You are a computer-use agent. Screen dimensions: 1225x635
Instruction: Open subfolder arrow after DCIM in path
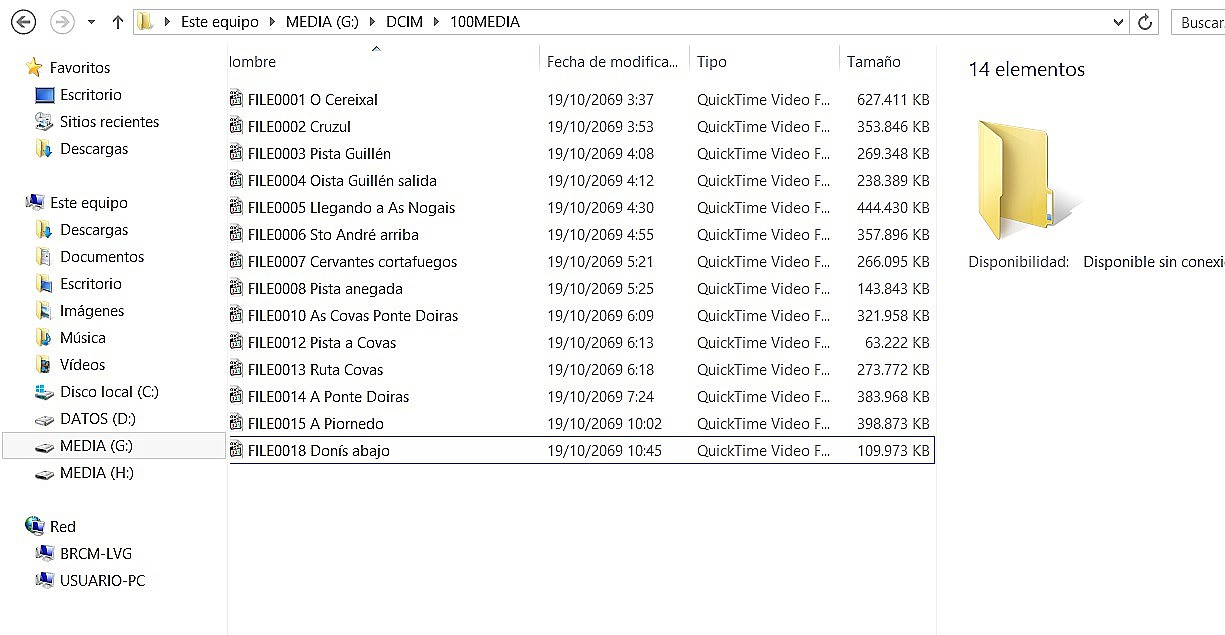[438, 22]
